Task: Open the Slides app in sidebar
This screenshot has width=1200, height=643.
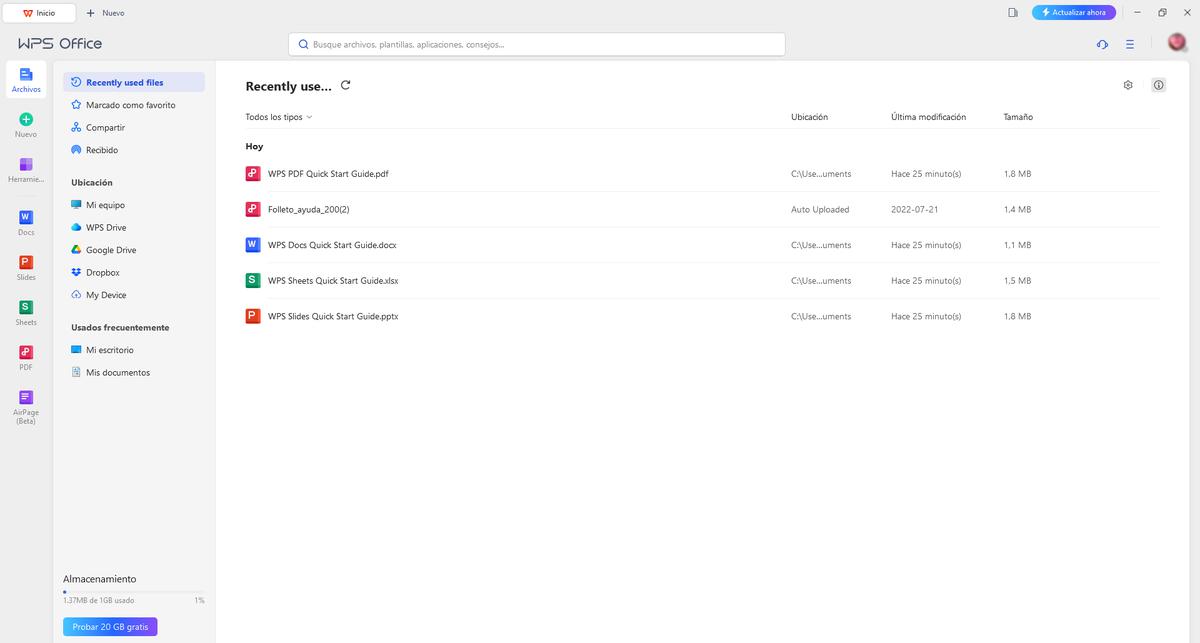Action: click(x=26, y=263)
